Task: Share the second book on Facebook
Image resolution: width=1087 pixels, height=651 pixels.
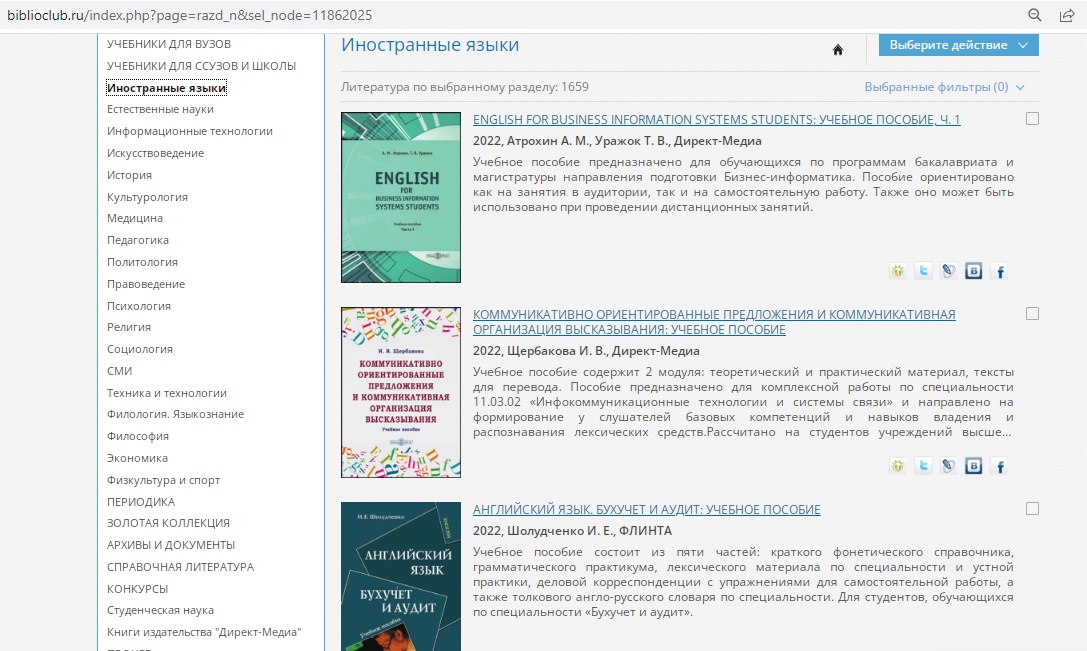Action: coord(998,466)
